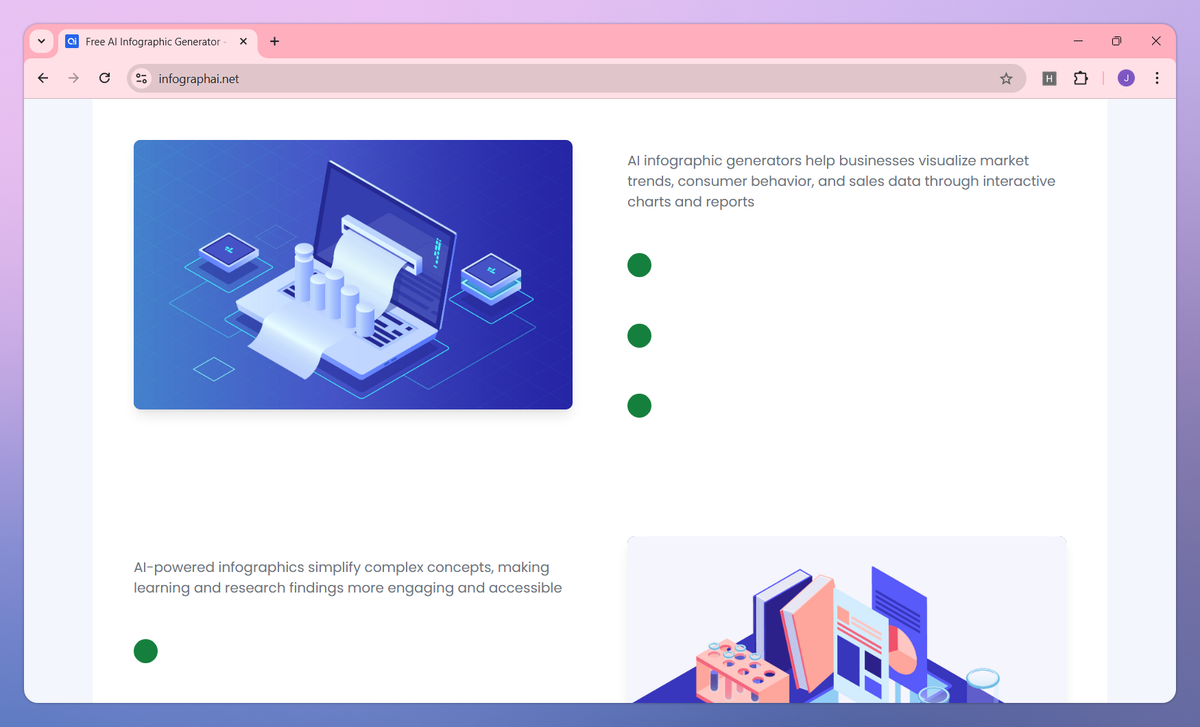Open the Chrome three-dot menu
The height and width of the screenshot is (727, 1200).
tap(1157, 78)
